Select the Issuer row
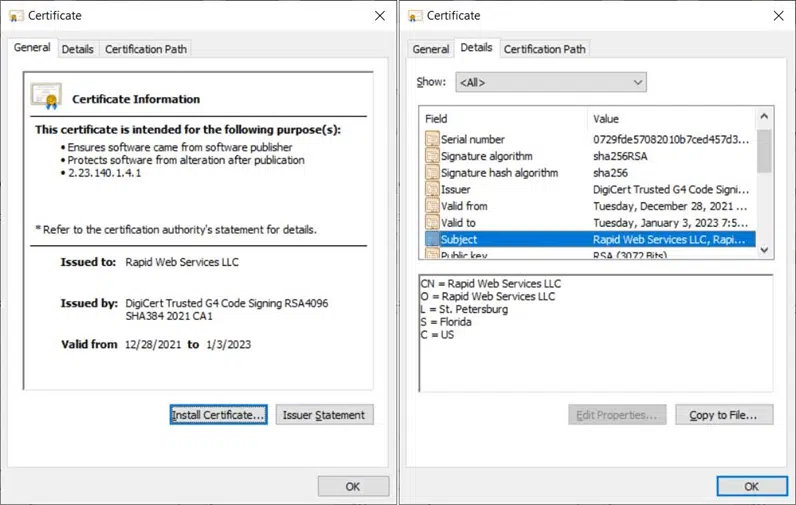796x505 pixels. pos(590,189)
